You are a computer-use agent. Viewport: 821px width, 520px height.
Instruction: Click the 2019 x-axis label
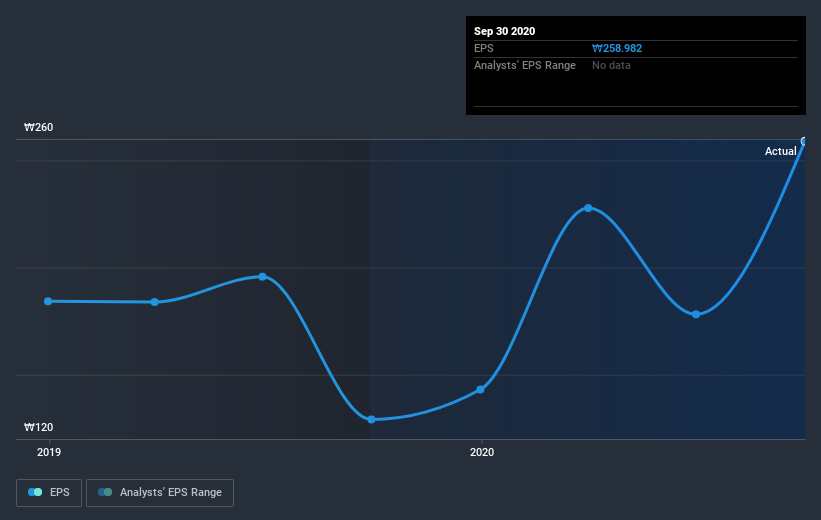point(49,452)
